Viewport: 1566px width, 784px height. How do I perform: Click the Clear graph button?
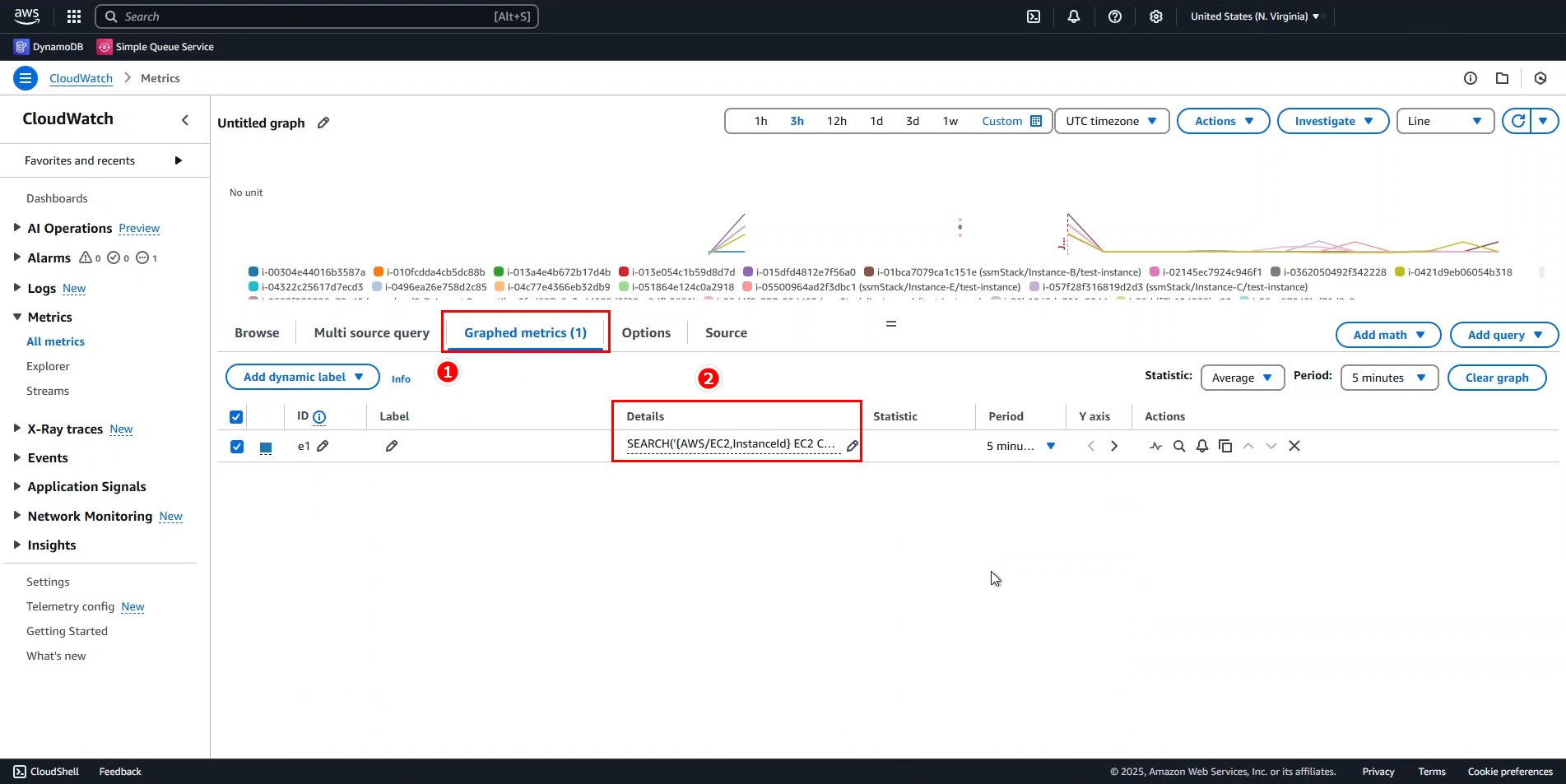click(x=1497, y=378)
